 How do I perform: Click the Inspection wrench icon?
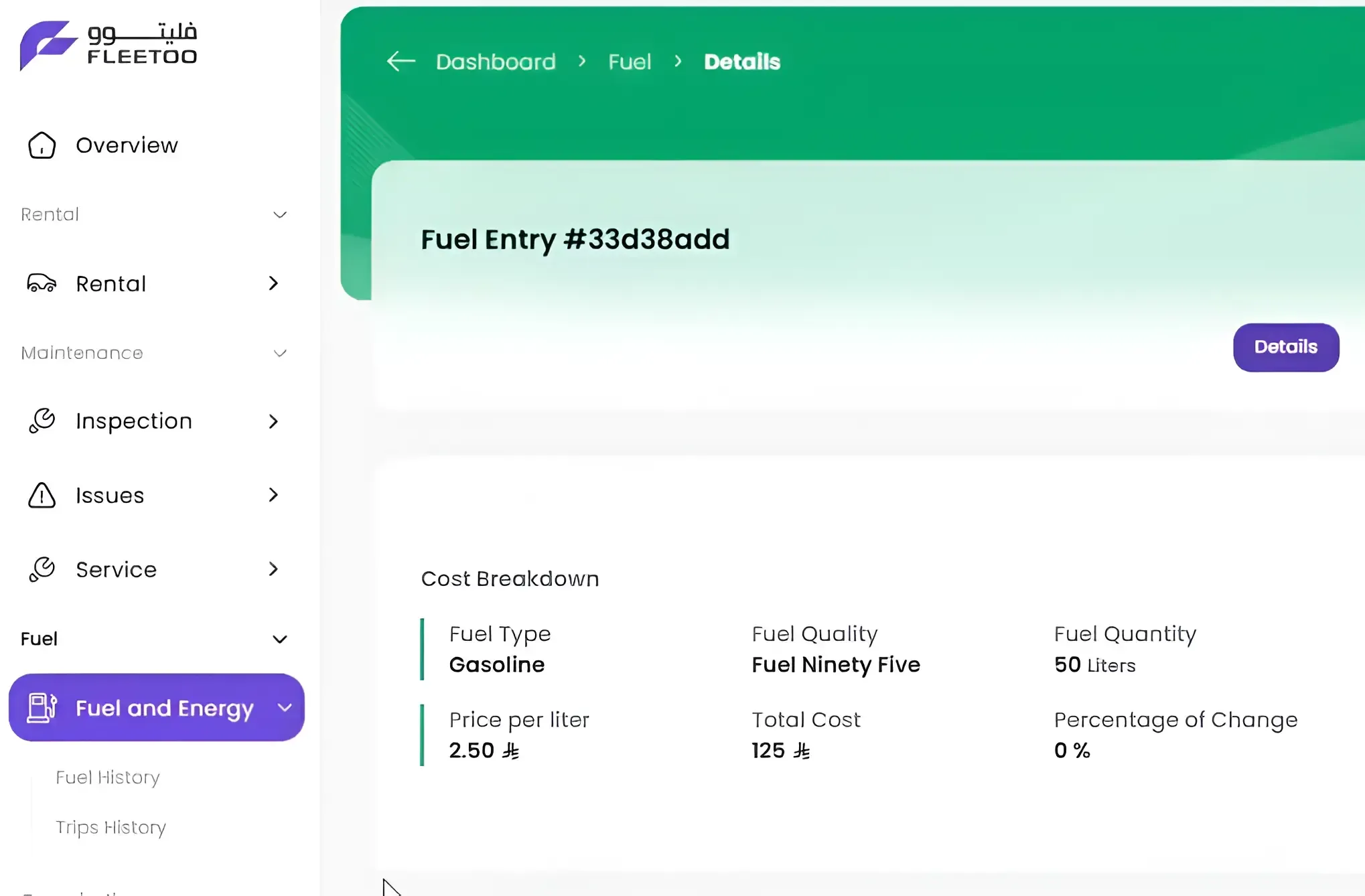42,421
